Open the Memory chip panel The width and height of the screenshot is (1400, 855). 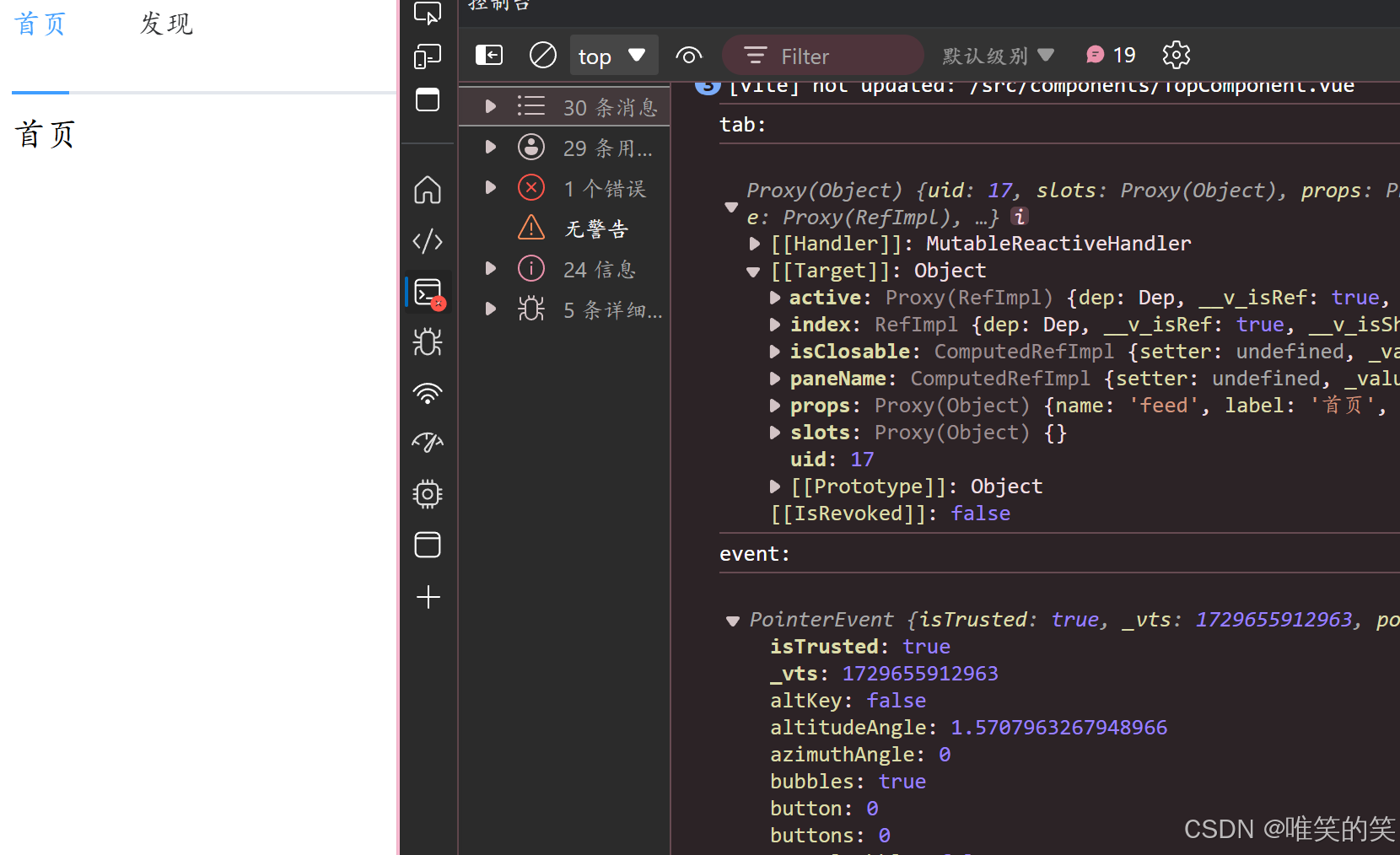(x=428, y=494)
